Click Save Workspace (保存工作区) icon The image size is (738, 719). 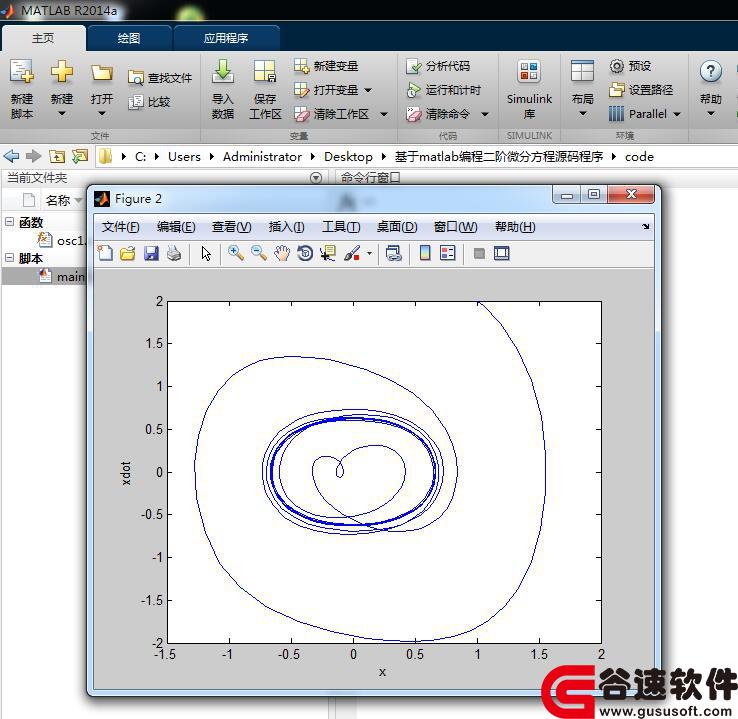tap(265, 72)
